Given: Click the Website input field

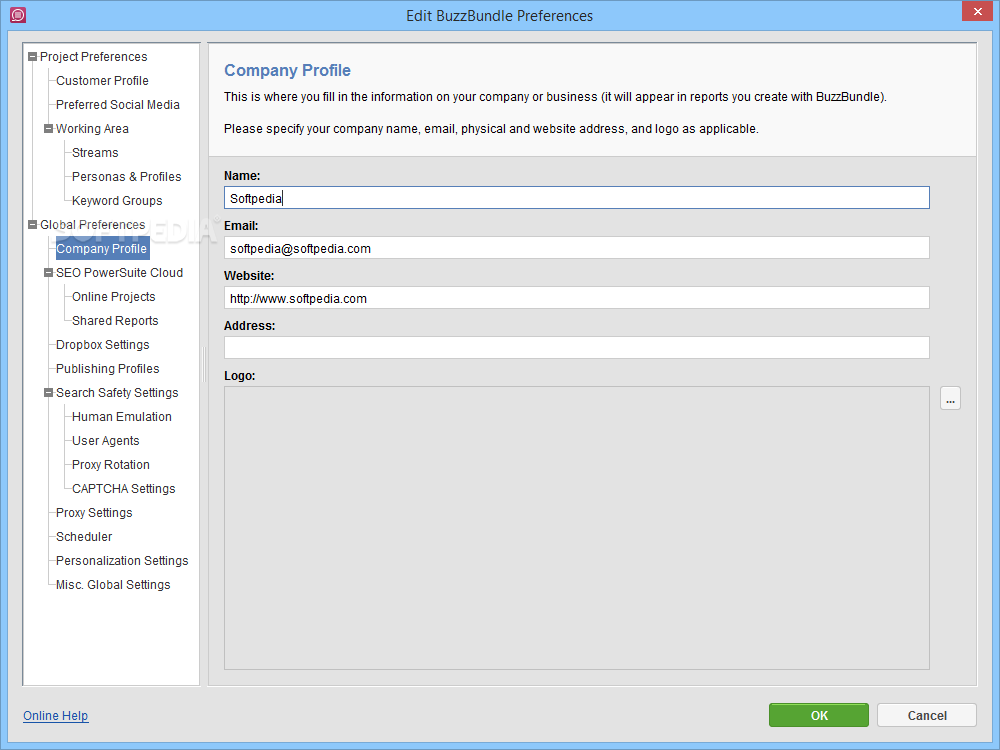Looking at the screenshot, I should tap(577, 298).
